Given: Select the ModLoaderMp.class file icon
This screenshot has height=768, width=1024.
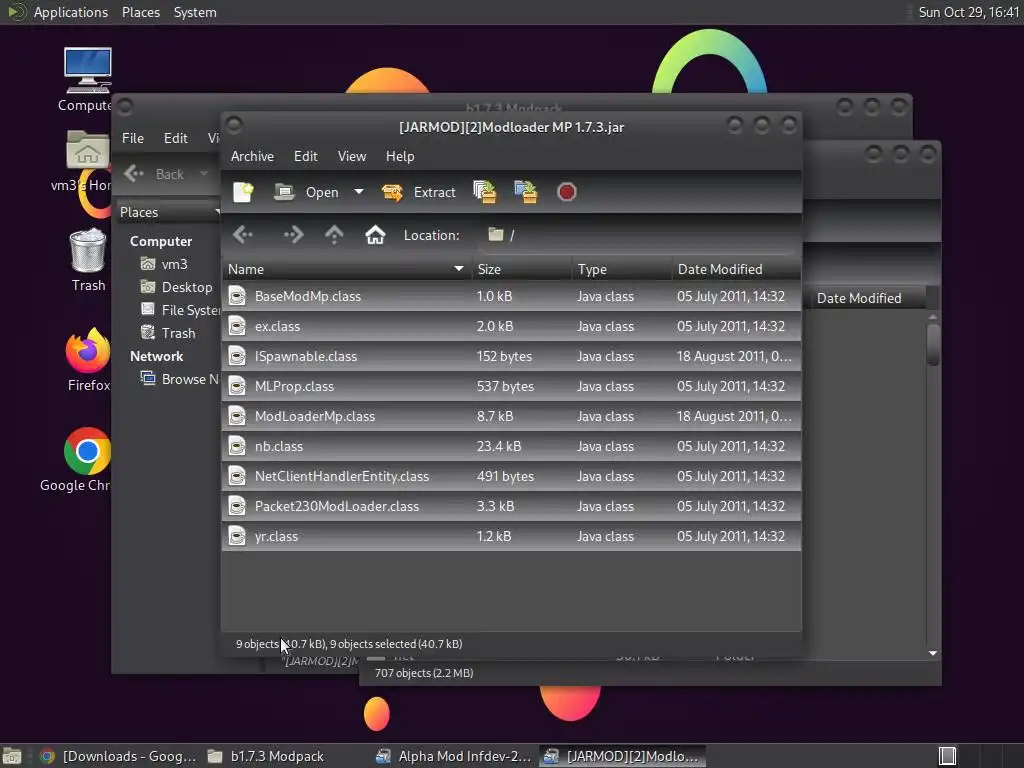Looking at the screenshot, I should pyautogui.click(x=237, y=417).
